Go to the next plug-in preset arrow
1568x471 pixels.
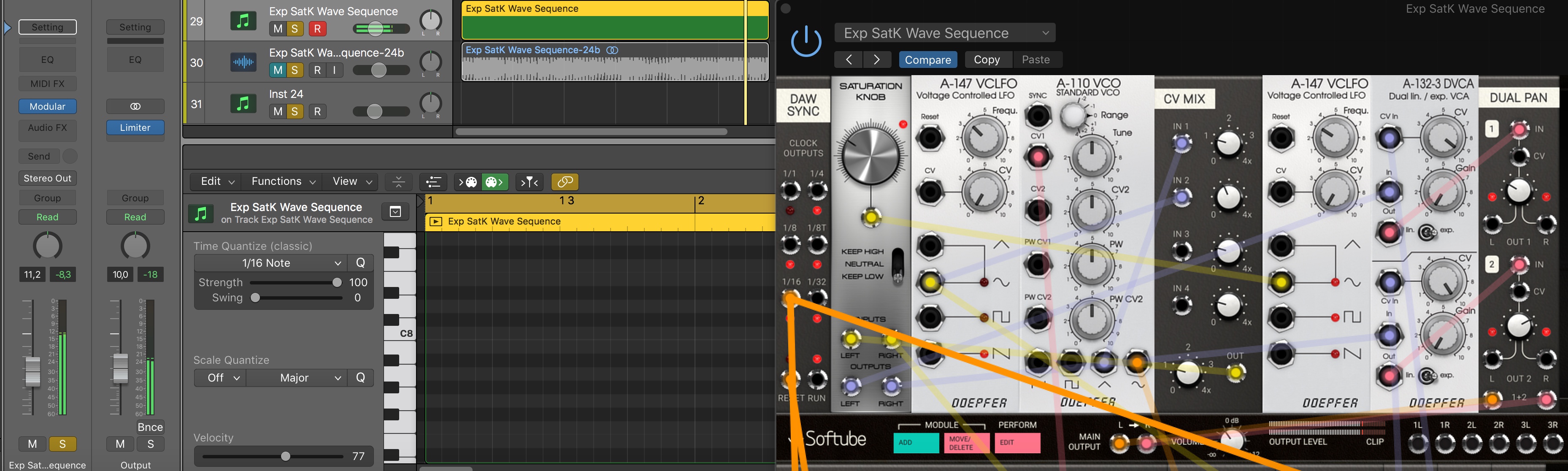[x=876, y=60]
